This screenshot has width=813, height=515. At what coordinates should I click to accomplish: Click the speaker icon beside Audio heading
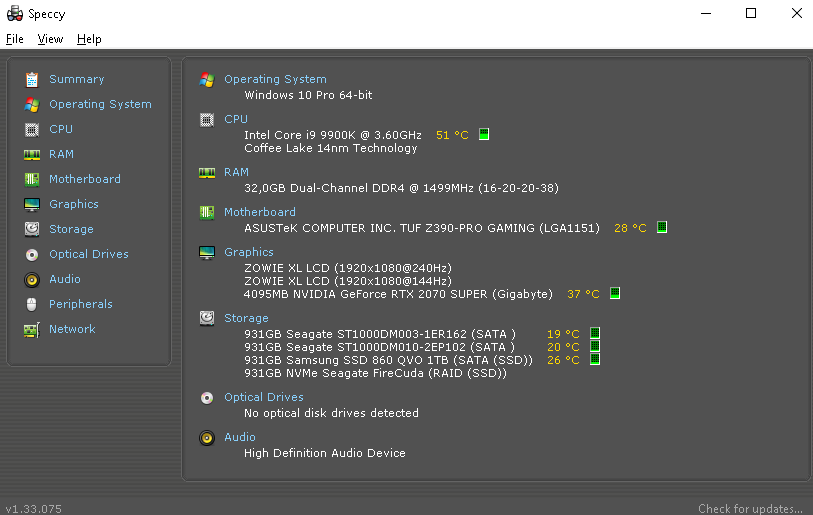pos(207,438)
